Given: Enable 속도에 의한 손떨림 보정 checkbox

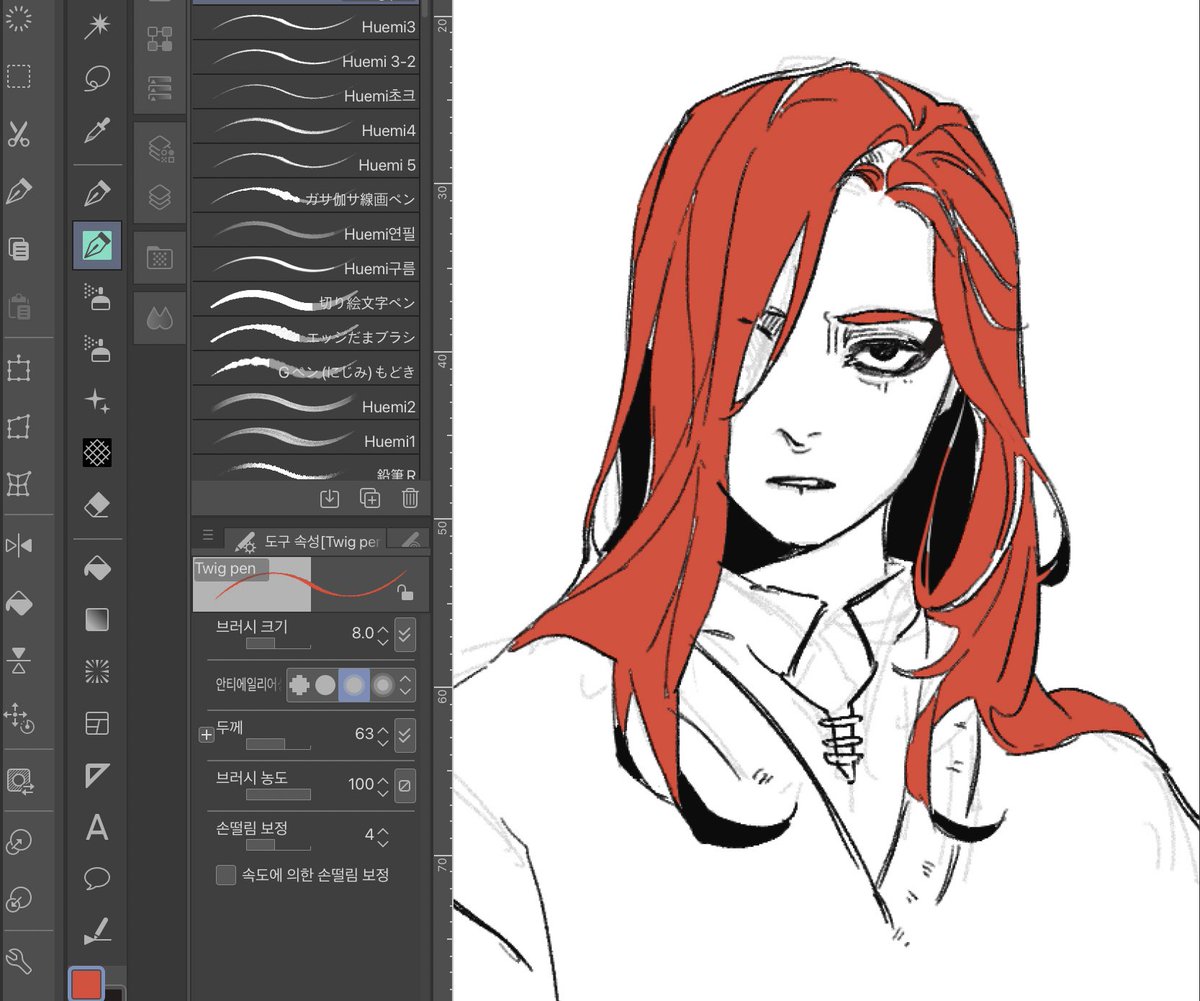Looking at the screenshot, I should (226, 875).
